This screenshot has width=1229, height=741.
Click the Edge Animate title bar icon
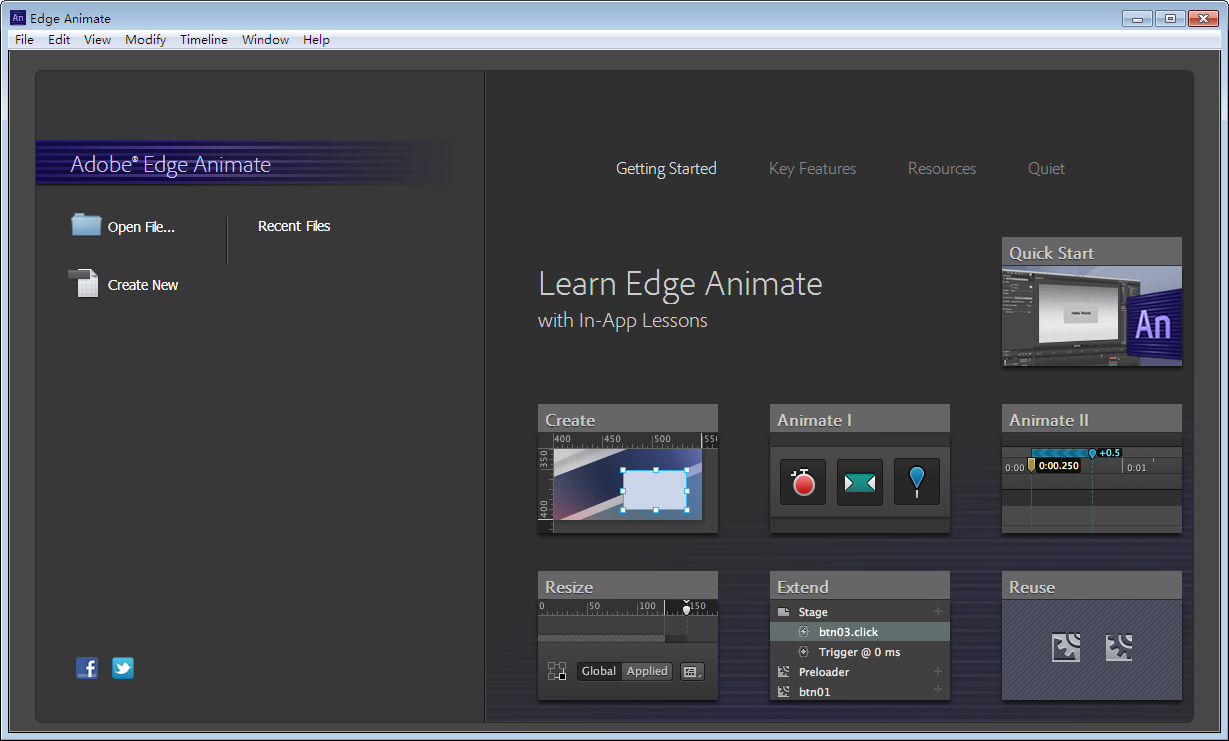point(18,18)
